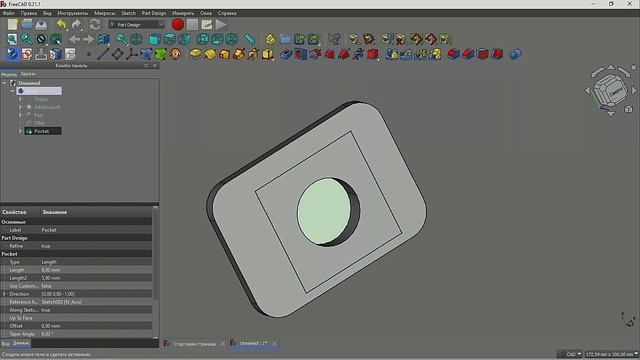
Task: Fit entire model in the view
Action: point(12,39)
